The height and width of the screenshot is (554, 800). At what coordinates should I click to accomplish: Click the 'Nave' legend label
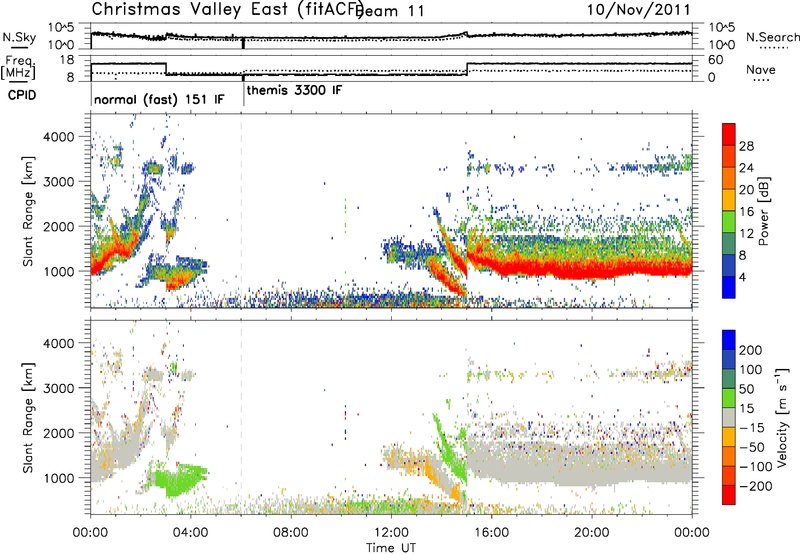761,70
